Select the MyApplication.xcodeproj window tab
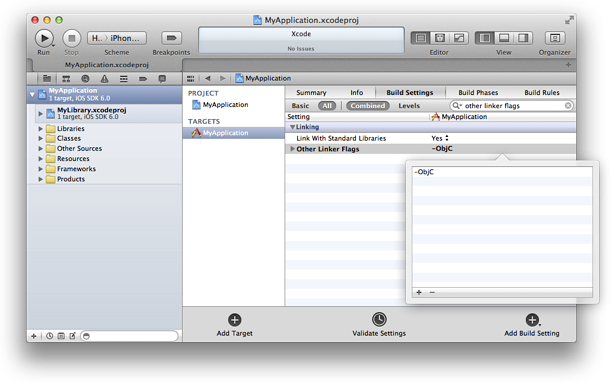Image resolution: width=610 pixels, height=382 pixels. tap(107, 65)
